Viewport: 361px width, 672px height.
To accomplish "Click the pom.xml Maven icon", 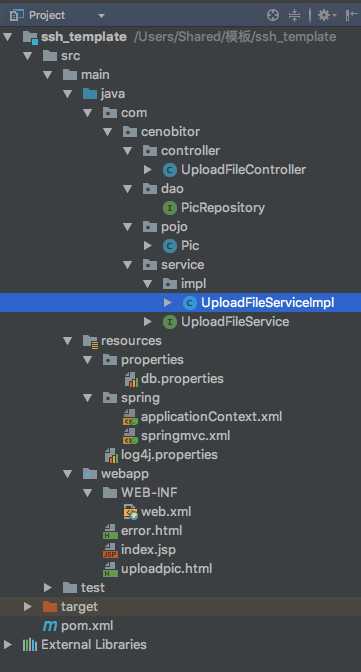I will pos(50,626).
